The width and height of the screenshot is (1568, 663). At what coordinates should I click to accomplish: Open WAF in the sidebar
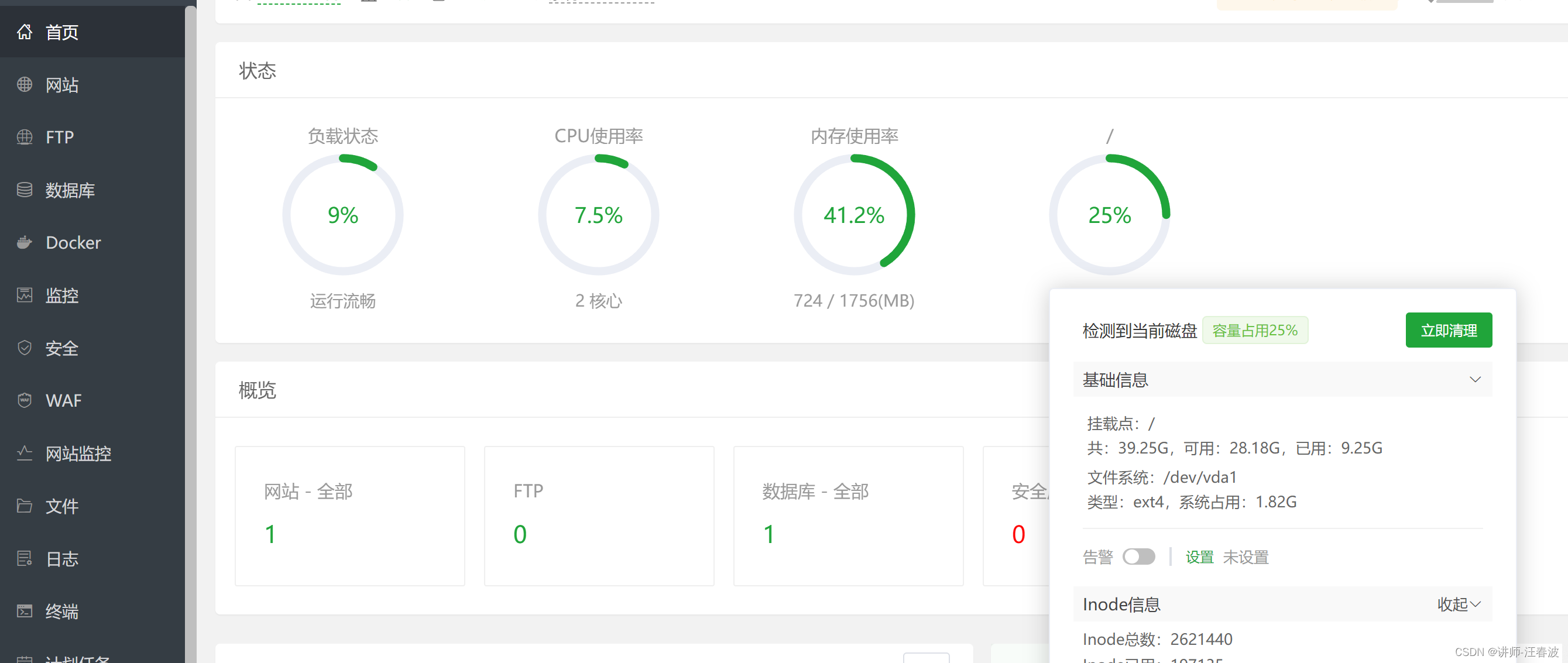[92, 400]
